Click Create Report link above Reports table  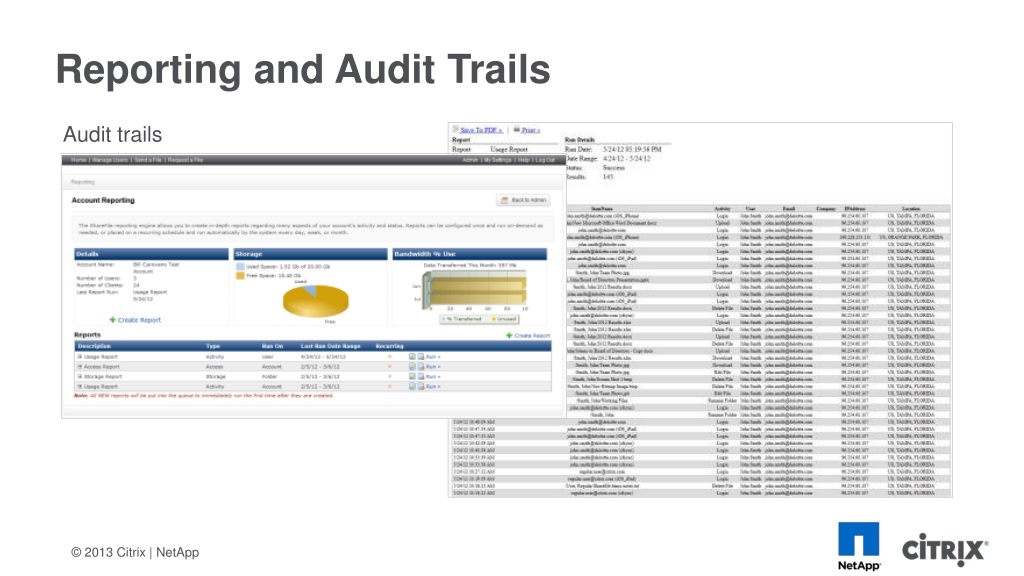pos(532,336)
